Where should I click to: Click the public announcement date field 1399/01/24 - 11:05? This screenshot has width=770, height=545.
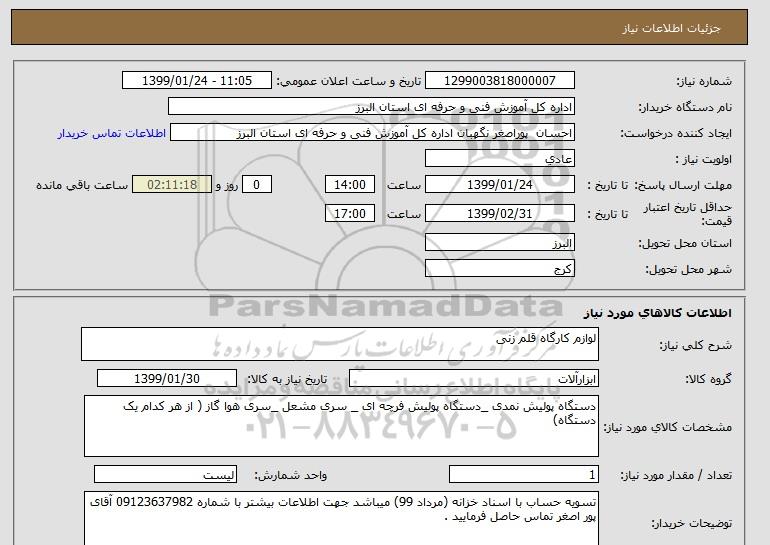(x=197, y=81)
